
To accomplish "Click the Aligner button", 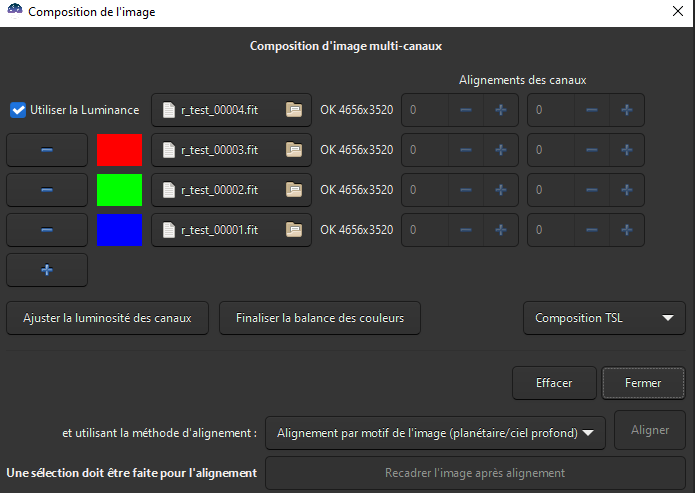I will [650, 430].
